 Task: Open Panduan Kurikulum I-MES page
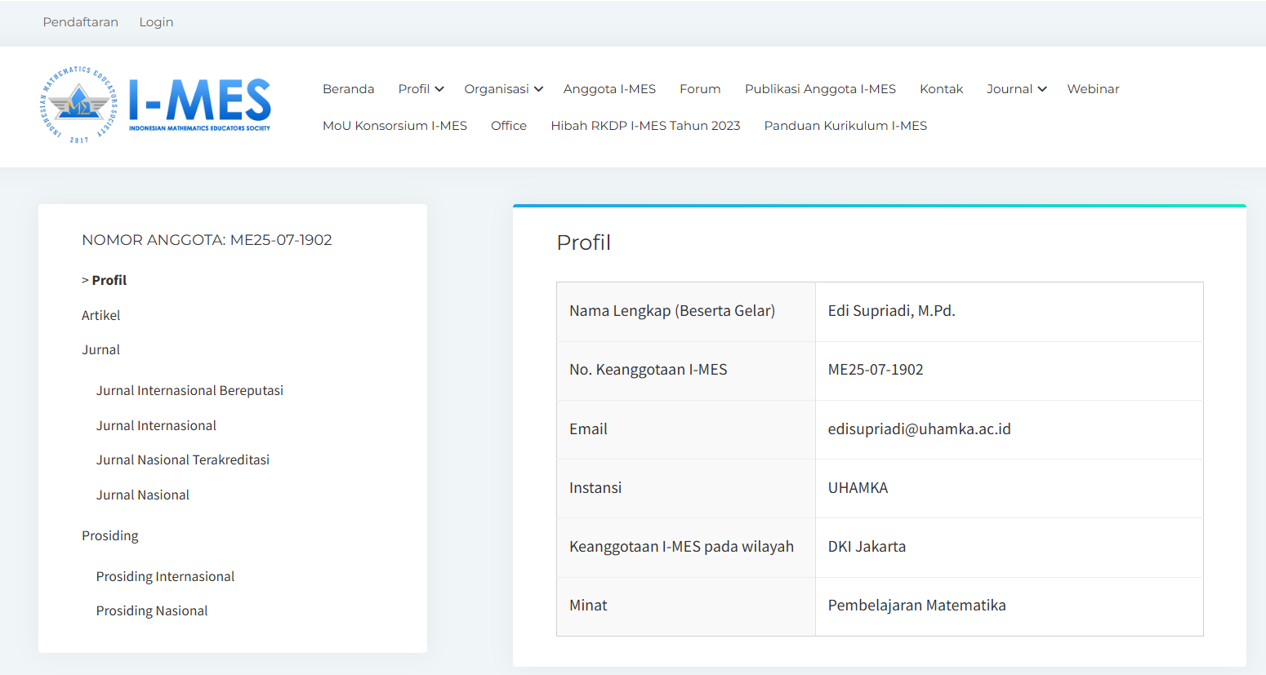(x=845, y=126)
